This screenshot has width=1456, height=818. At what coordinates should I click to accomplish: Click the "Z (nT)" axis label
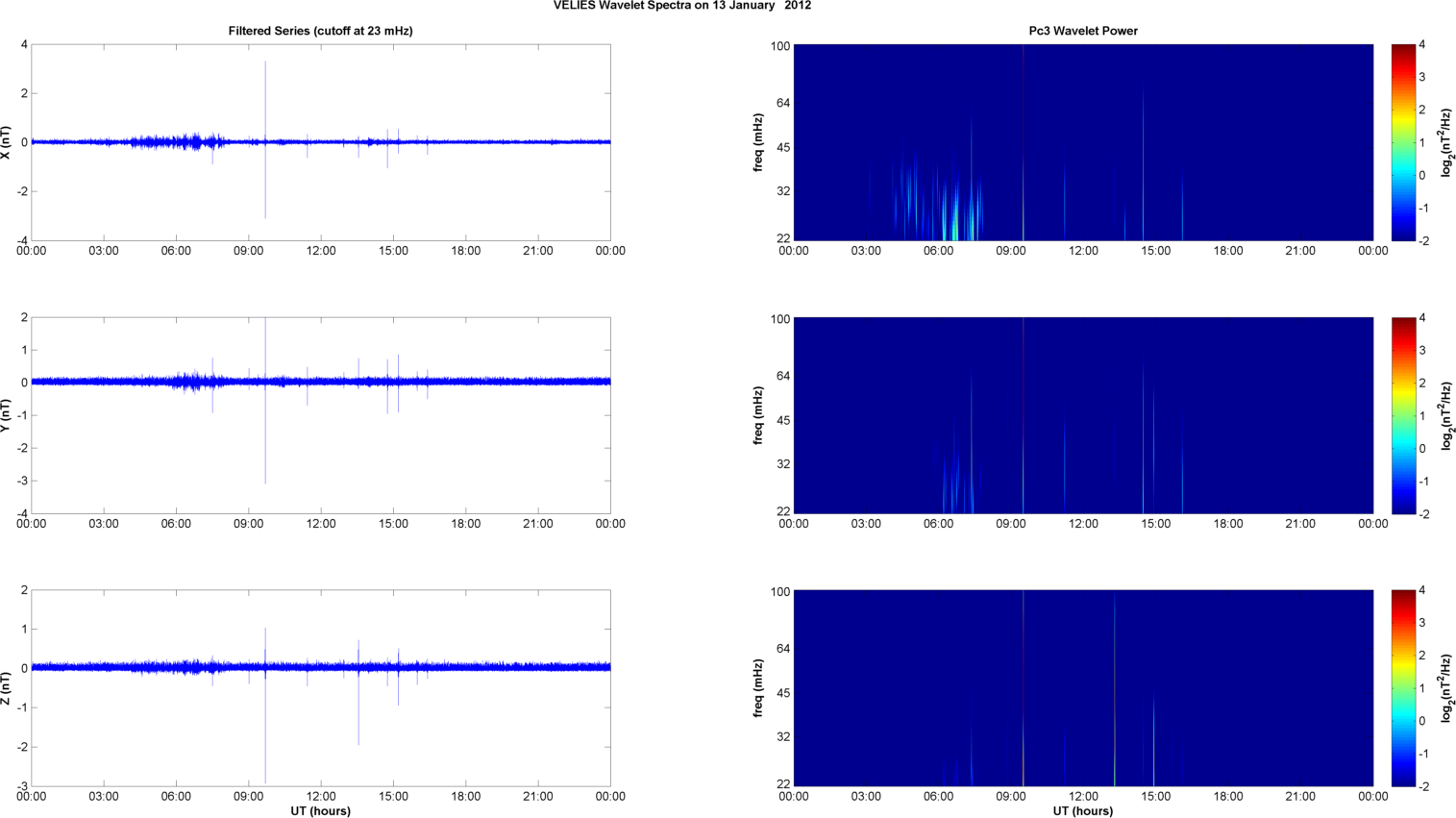(7, 688)
